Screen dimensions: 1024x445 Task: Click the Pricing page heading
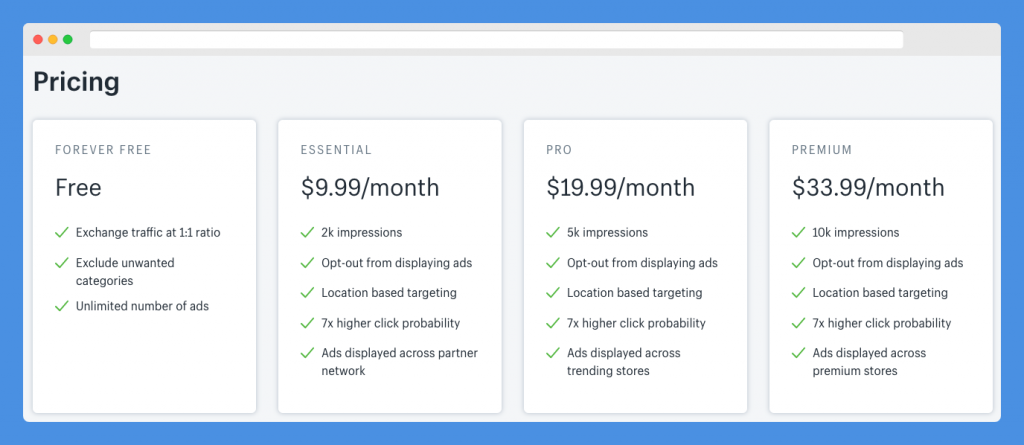76,83
